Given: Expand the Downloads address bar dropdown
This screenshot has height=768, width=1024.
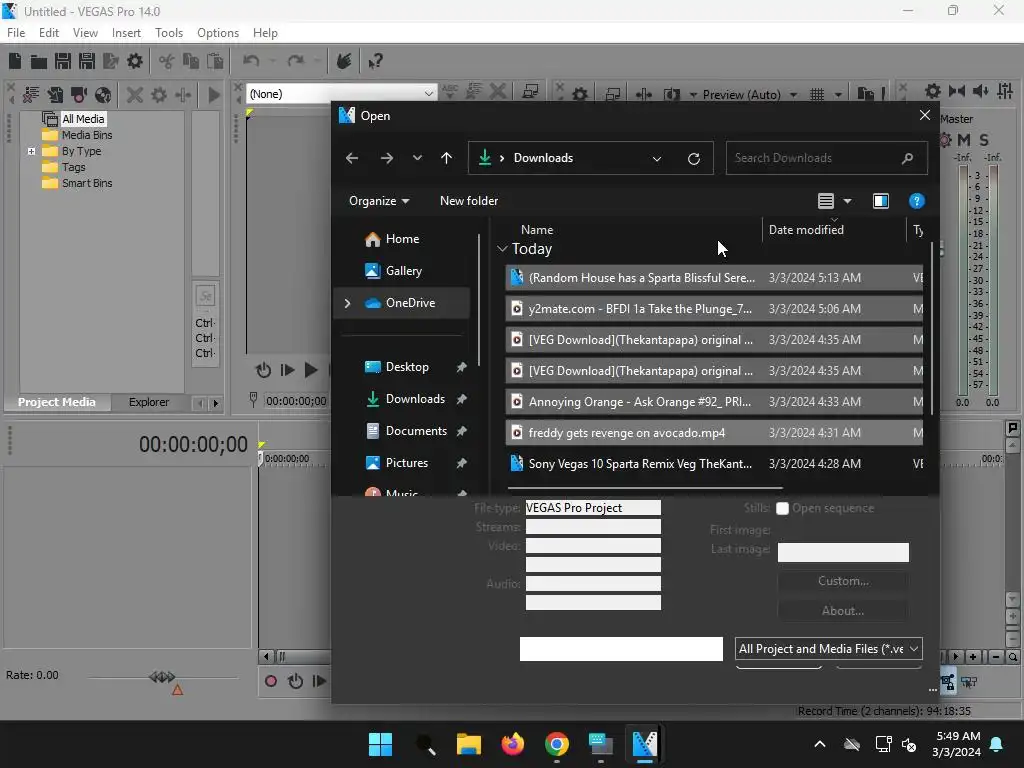Looking at the screenshot, I should click(x=657, y=158).
